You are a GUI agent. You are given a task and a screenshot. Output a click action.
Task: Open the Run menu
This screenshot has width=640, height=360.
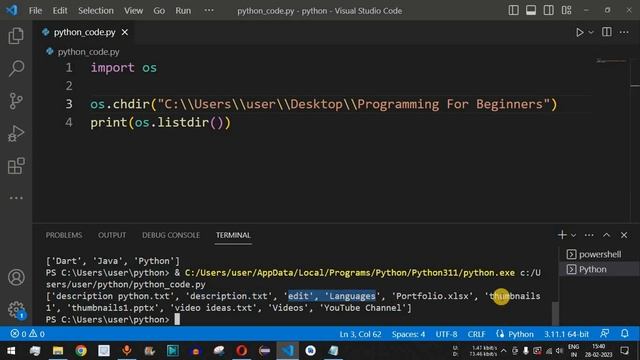[x=183, y=11]
